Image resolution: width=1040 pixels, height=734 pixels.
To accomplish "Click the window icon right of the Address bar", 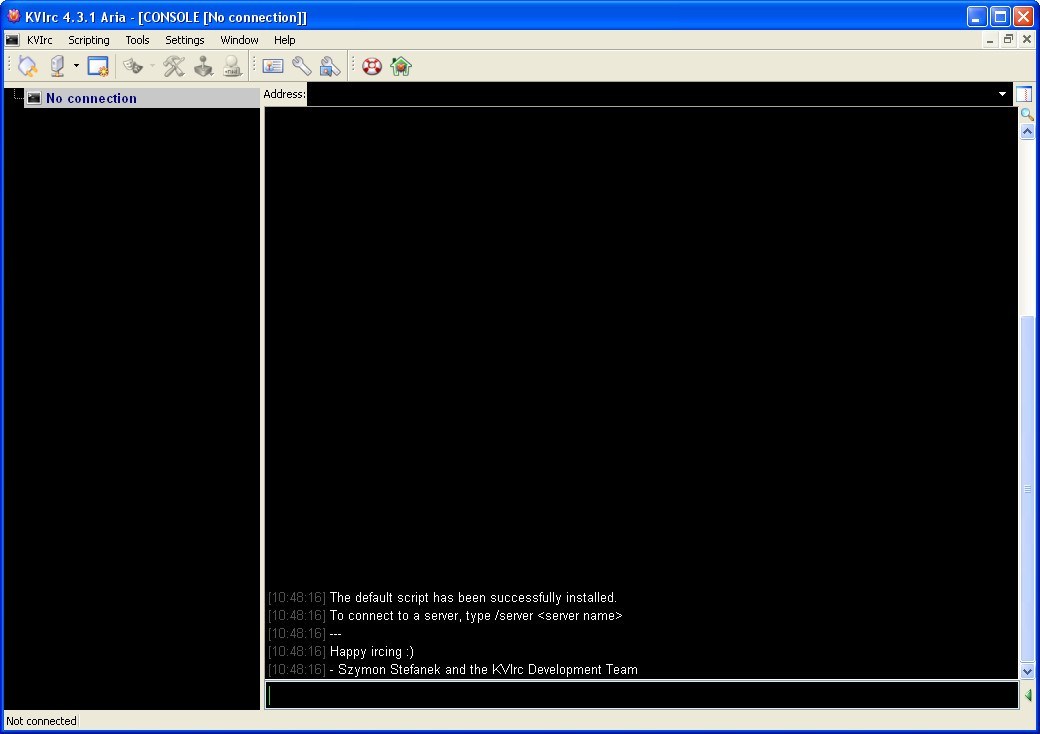I will point(1024,94).
